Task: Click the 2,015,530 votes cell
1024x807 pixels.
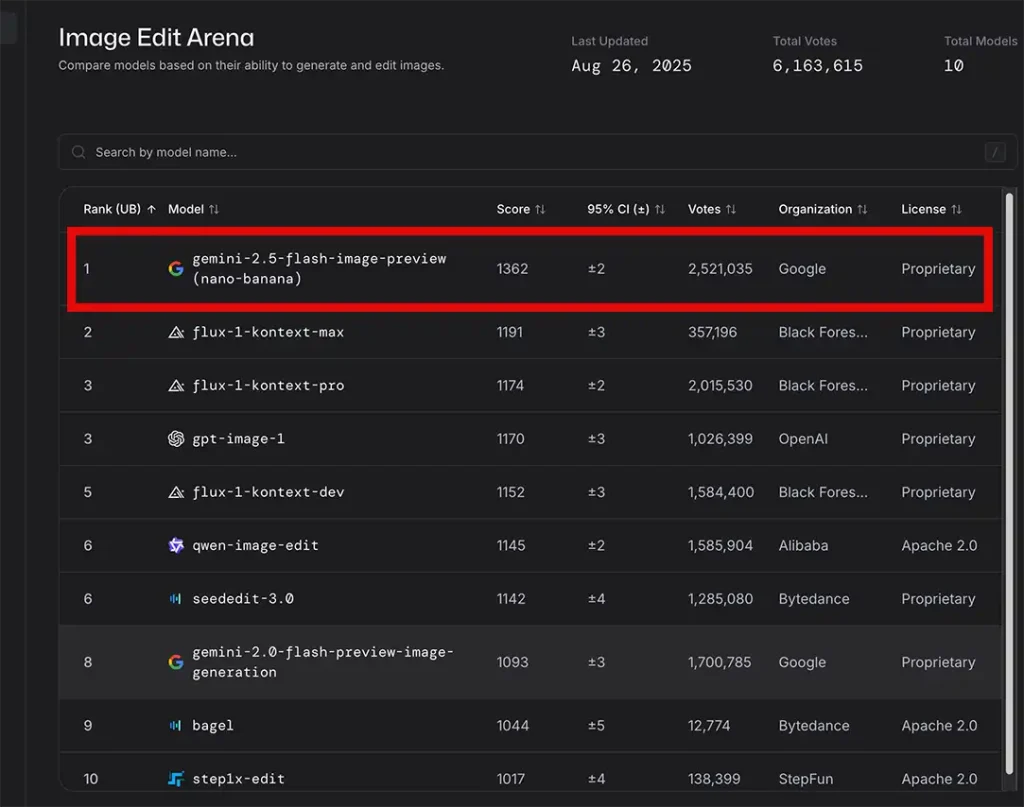Action: [x=720, y=386]
